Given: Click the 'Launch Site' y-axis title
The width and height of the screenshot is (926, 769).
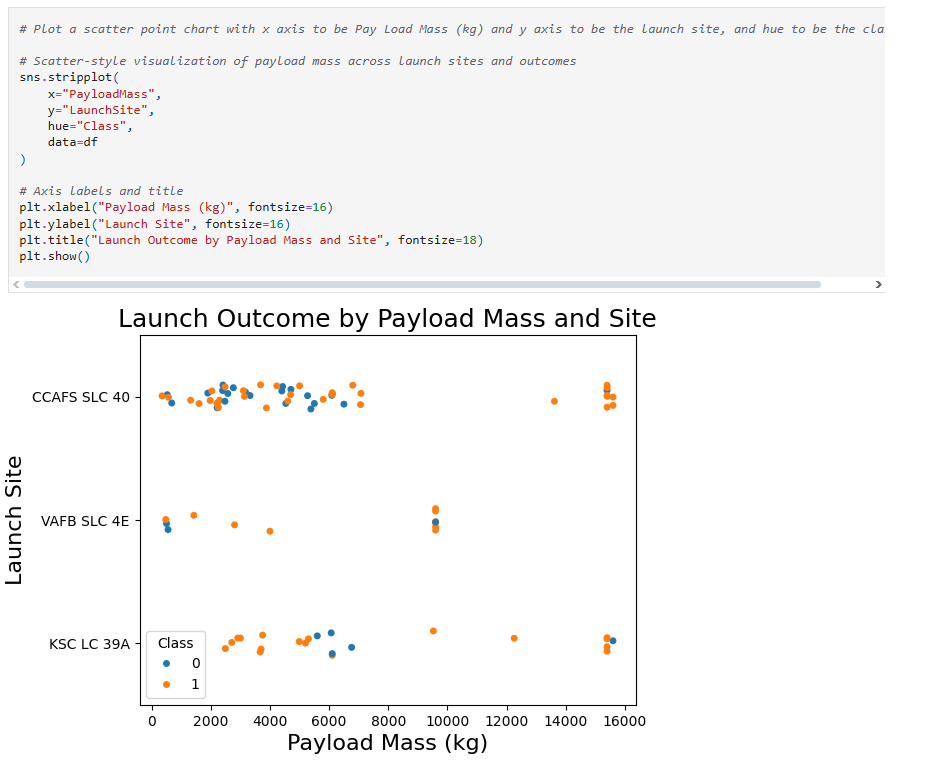Looking at the screenshot, I should point(13,520).
